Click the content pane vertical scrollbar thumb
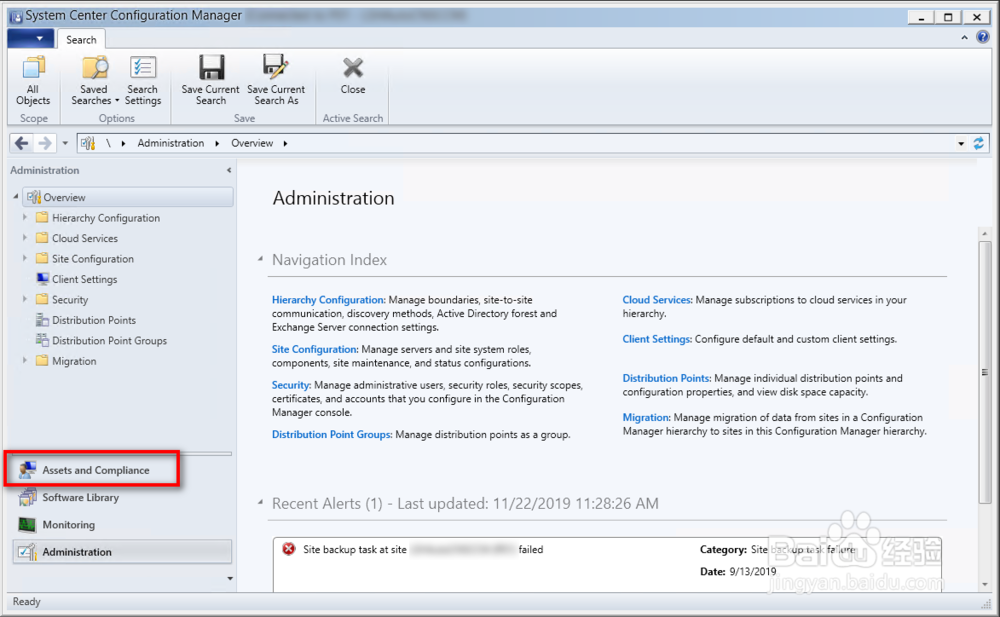This screenshot has width=1000, height=617. pyautogui.click(x=985, y=372)
